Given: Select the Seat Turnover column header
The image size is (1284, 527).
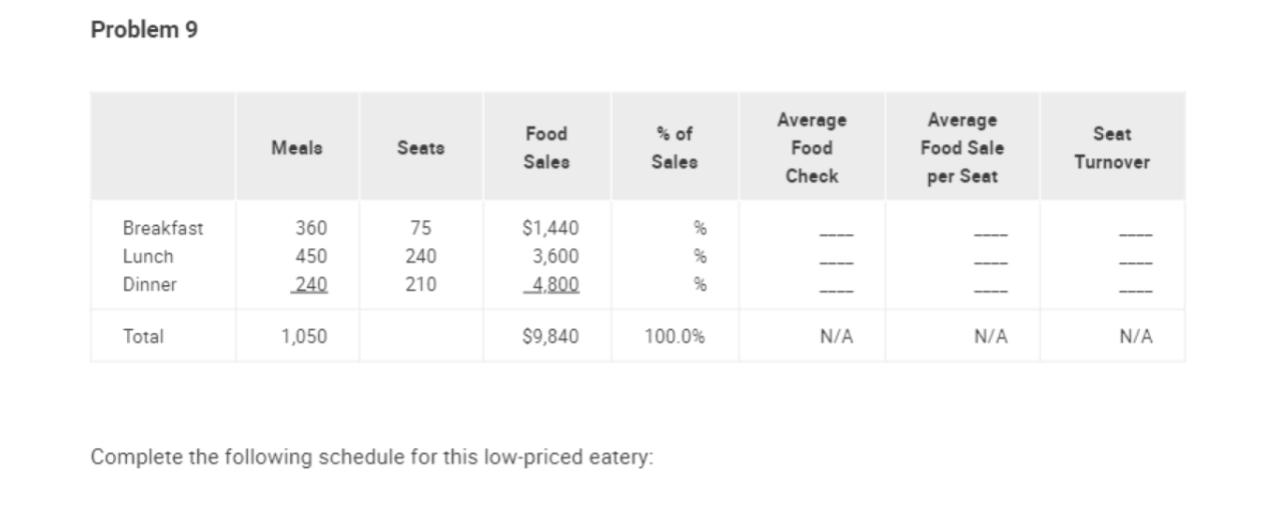Looking at the screenshot, I should coord(1112,148).
